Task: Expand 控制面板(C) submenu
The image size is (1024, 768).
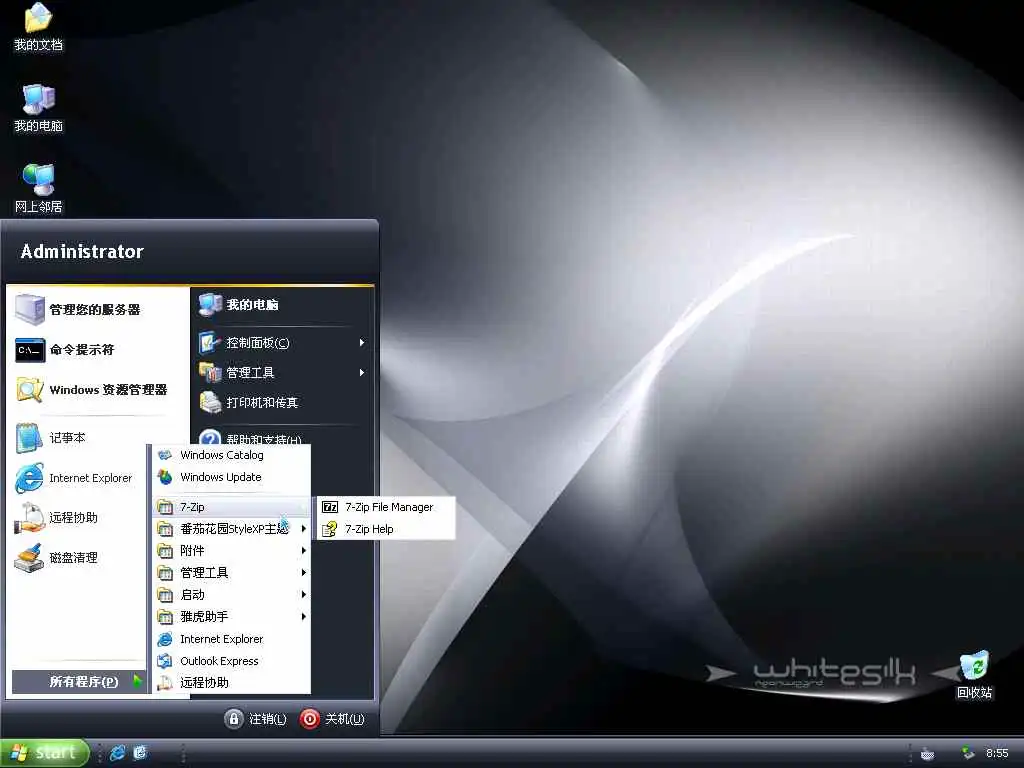Action: pos(282,343)
